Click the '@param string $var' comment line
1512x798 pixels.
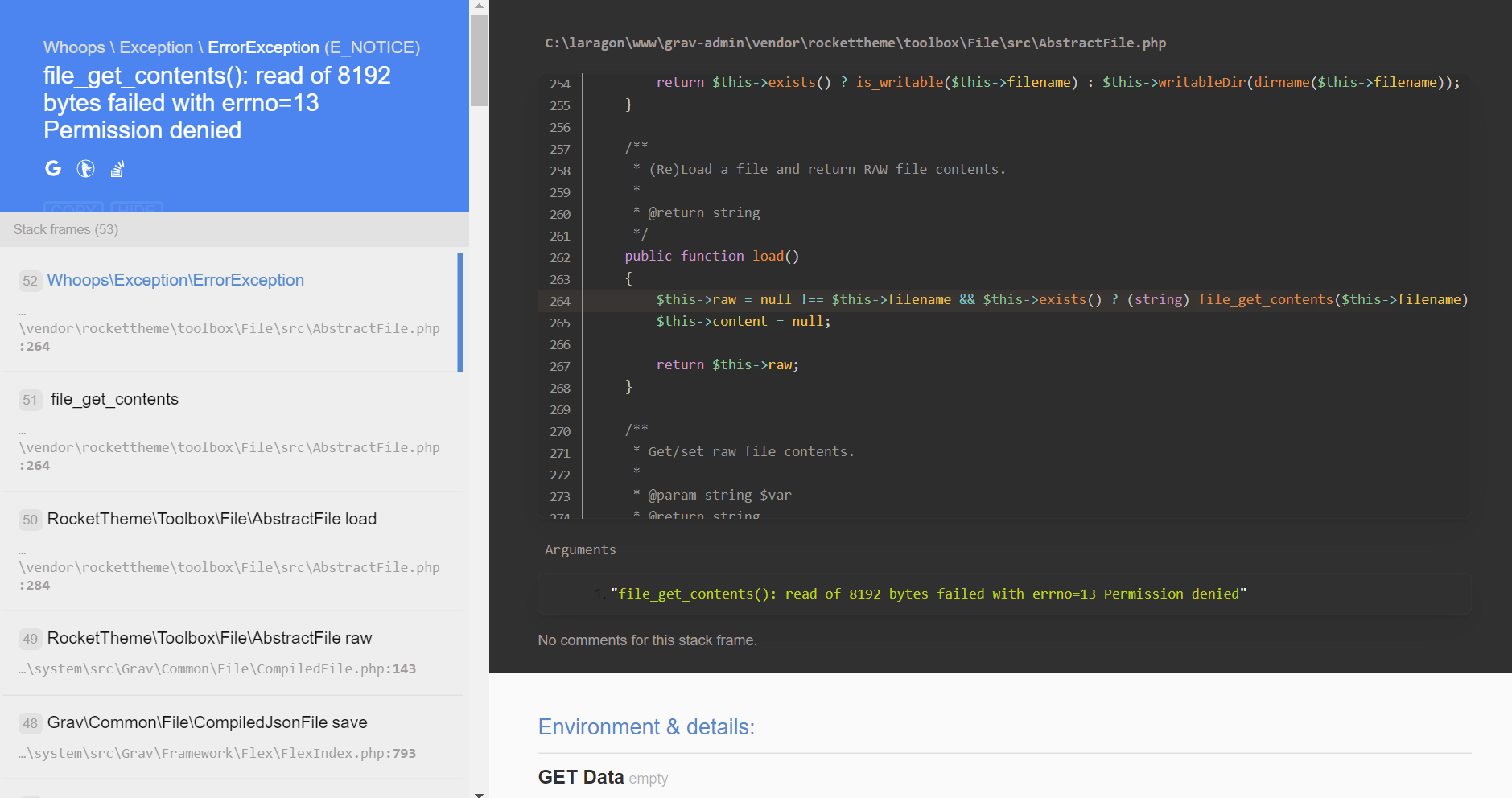[712, 495]
